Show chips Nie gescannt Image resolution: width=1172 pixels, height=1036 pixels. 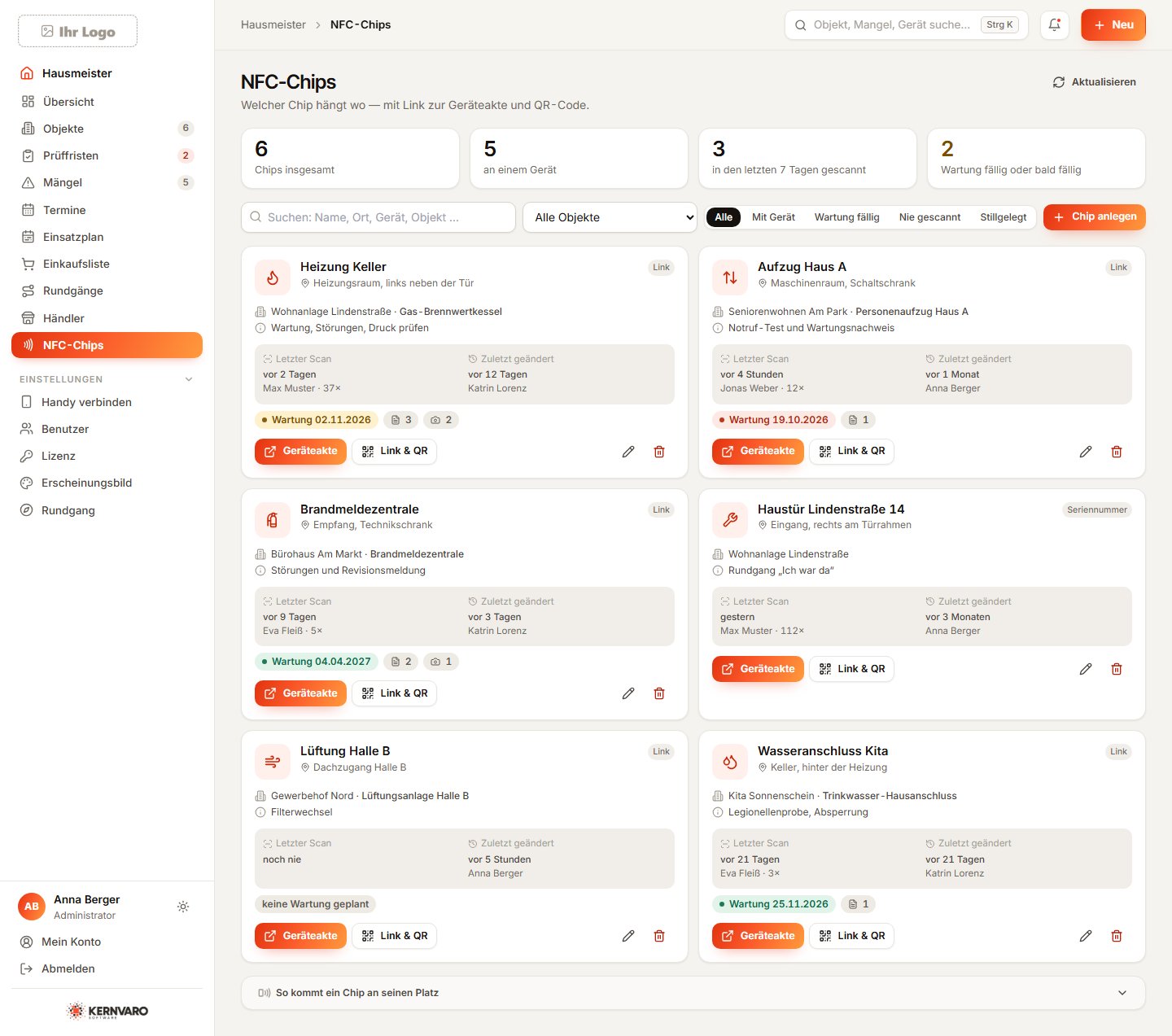pos(929,217)
